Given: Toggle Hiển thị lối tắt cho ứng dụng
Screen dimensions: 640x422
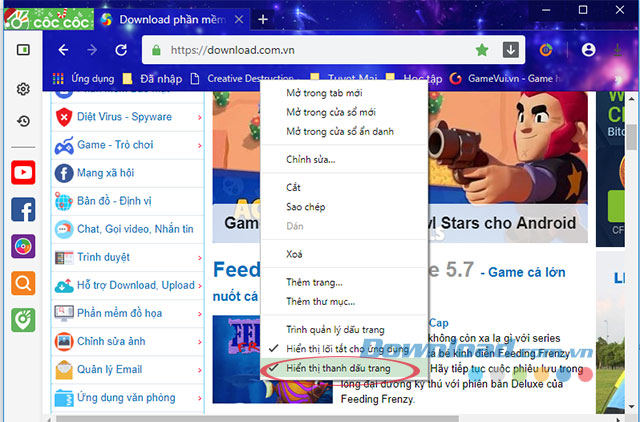Looking at the screenshot, I should pos(344,349).
